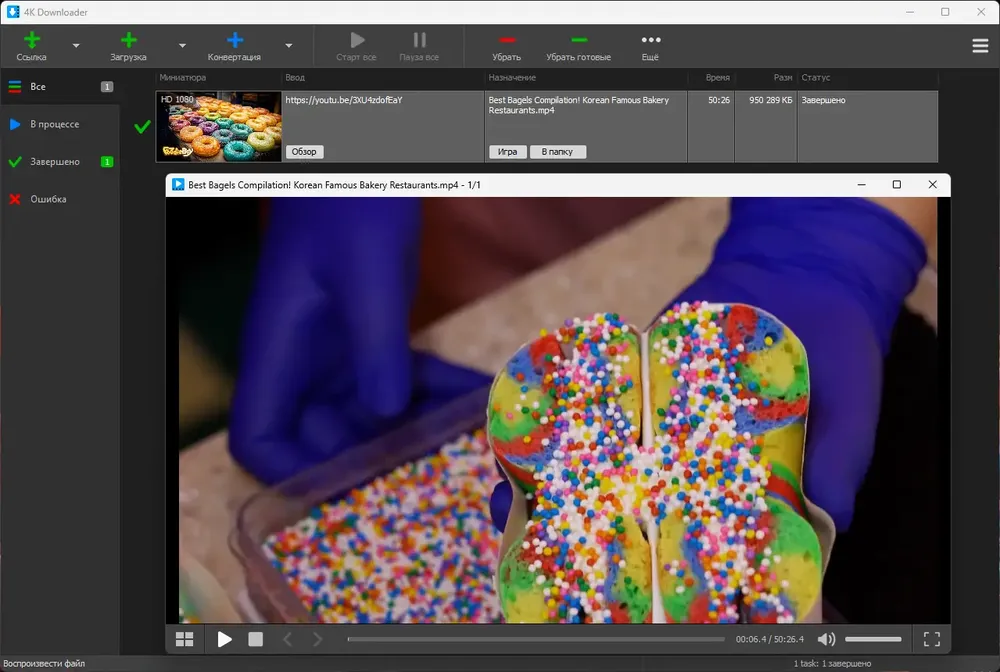Adjust the player volume slider
The height and width of the screenshot is (672, 1000).
click(x=873, y=639)
